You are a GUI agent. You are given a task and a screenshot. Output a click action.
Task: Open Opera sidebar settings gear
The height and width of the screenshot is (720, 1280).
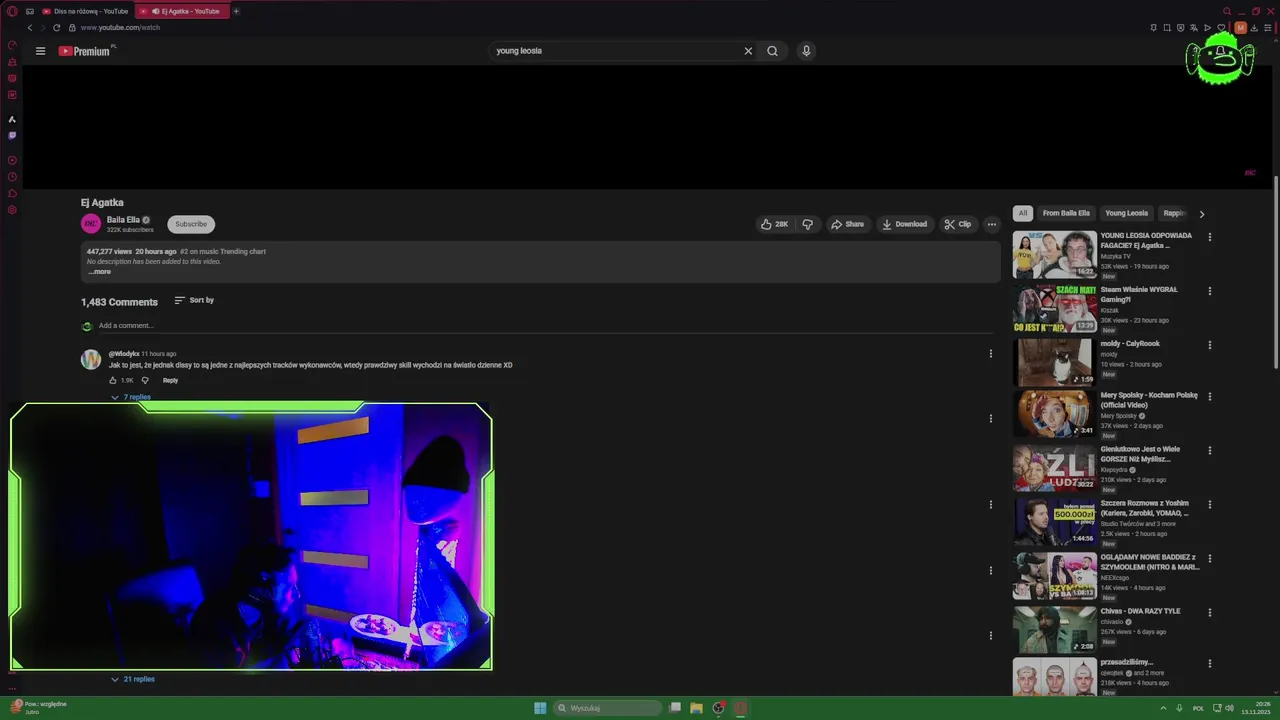click(x=12, y=210)
